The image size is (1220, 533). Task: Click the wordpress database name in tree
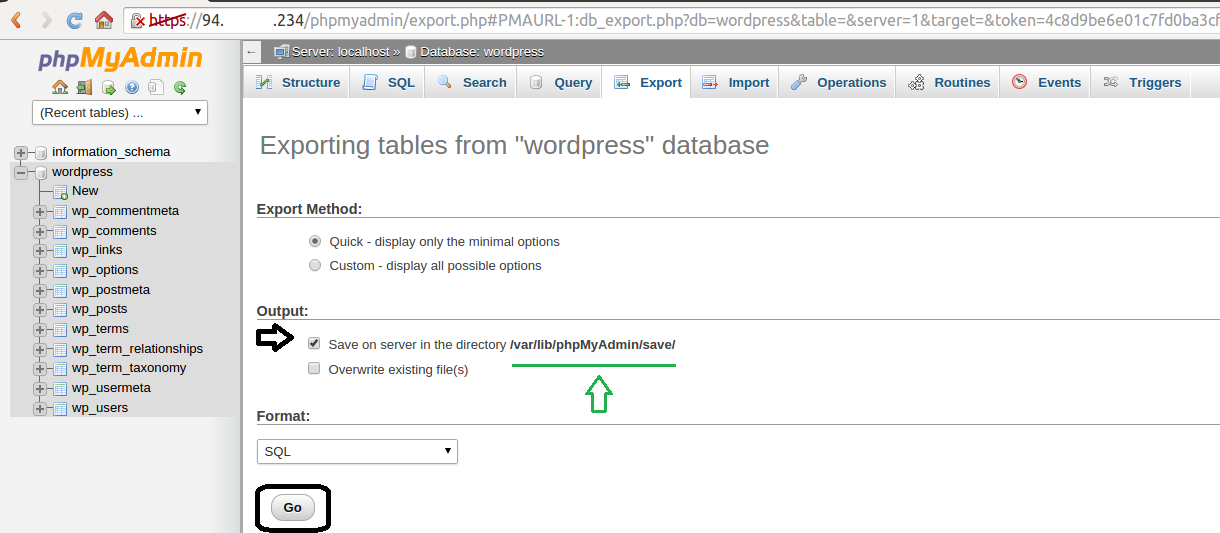[82, 172]
